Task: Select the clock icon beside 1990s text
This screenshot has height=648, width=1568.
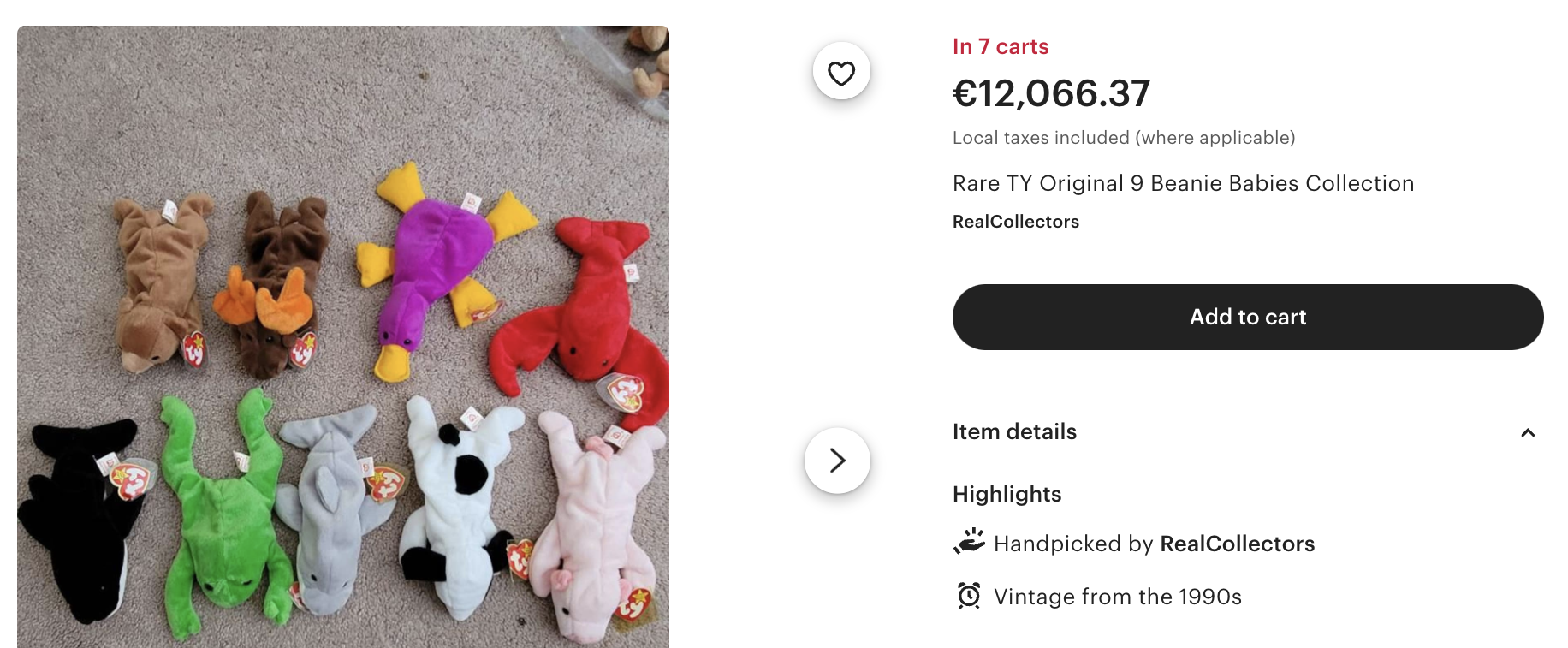Action: [968, 596]
